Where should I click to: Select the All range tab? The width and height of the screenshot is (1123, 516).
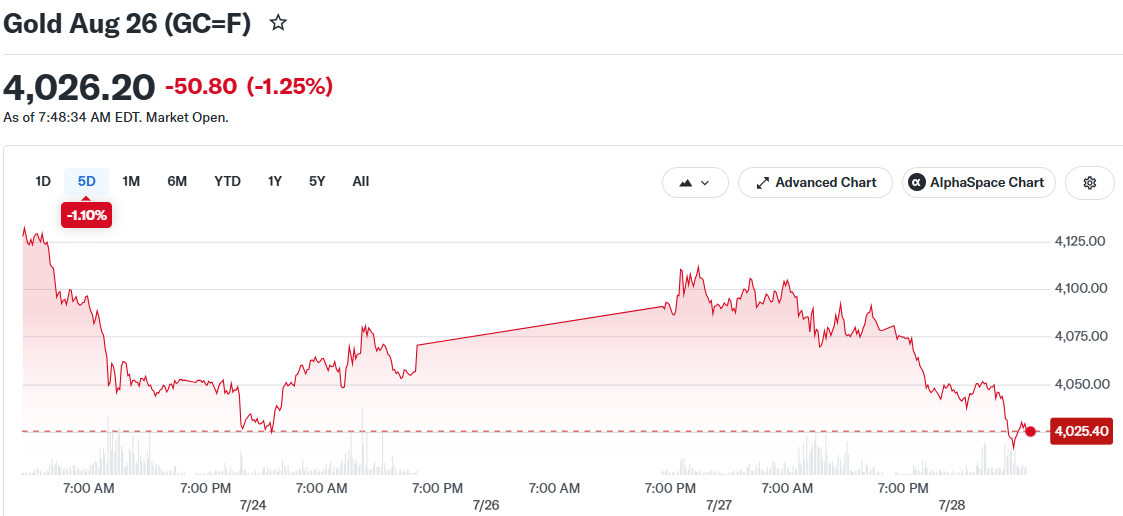(361, 181)
